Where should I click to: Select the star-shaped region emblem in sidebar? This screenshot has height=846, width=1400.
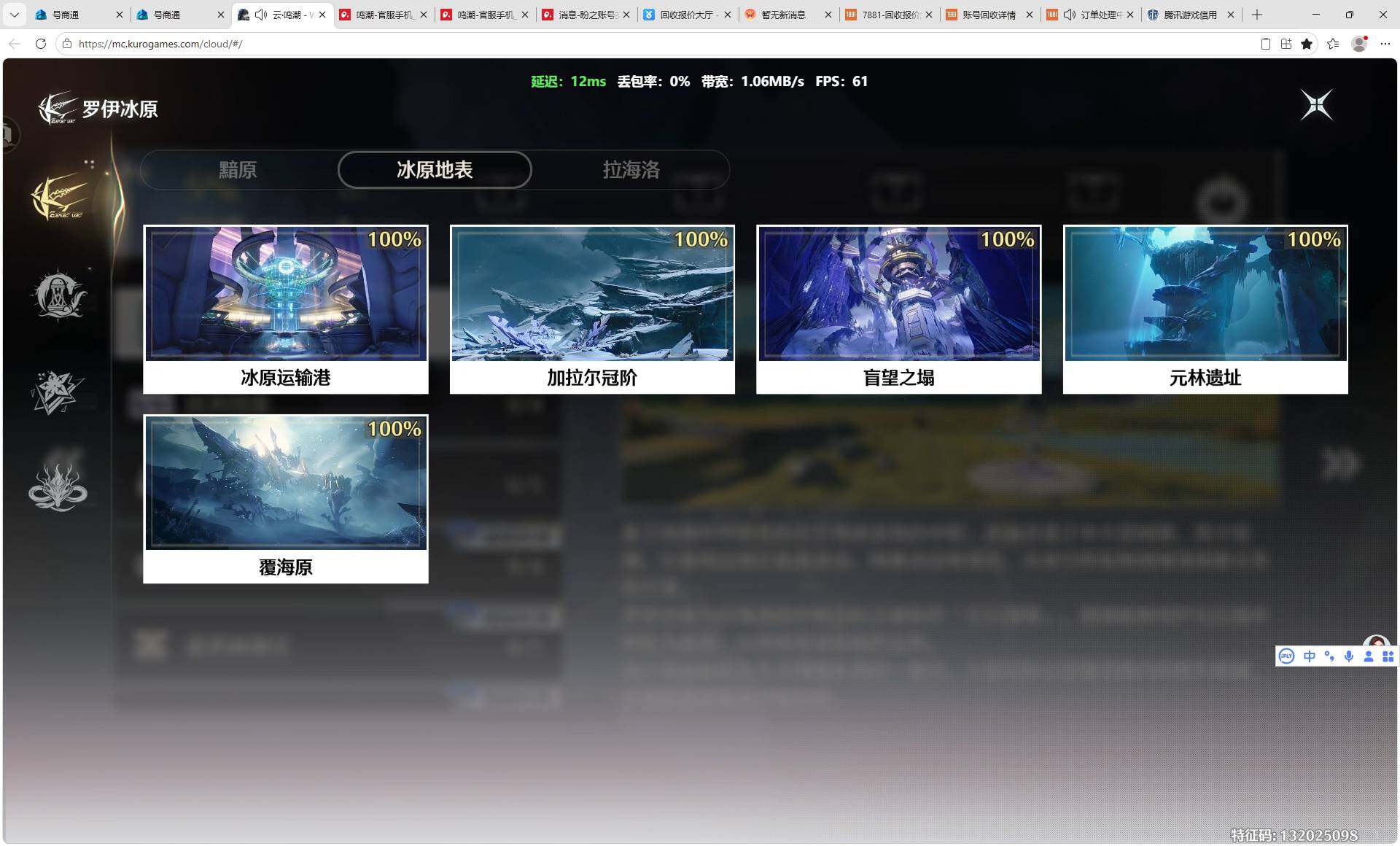pyautogui.click(x=58, y=392)
